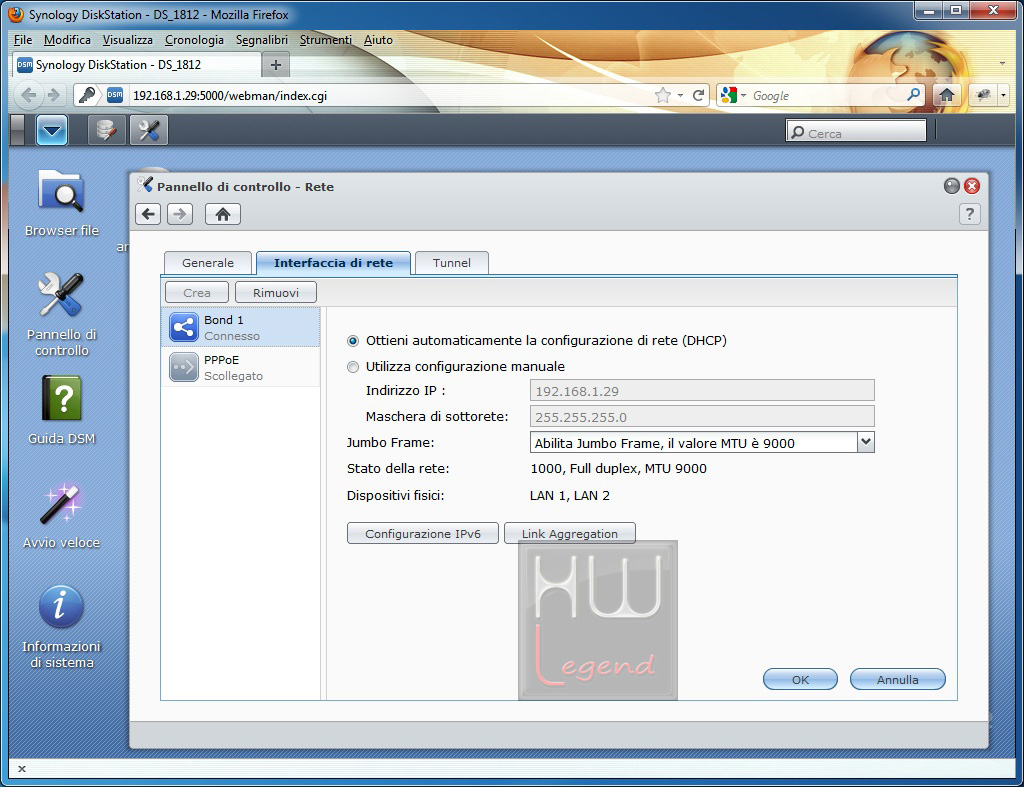Expand the Jumbo Frame dropdown

pyautogui.click(x=865, y=443)
